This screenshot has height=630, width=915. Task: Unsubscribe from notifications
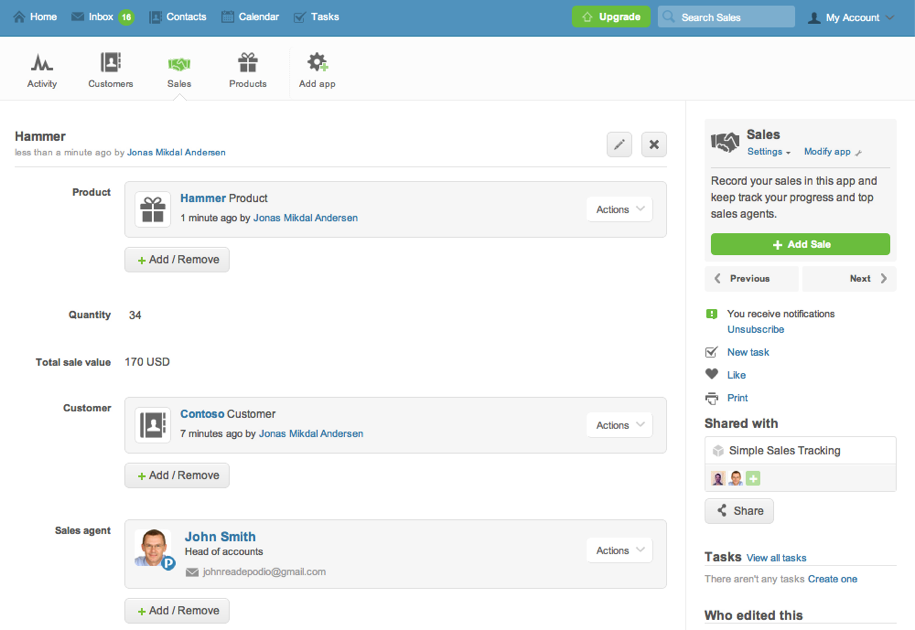pos(755,329)
